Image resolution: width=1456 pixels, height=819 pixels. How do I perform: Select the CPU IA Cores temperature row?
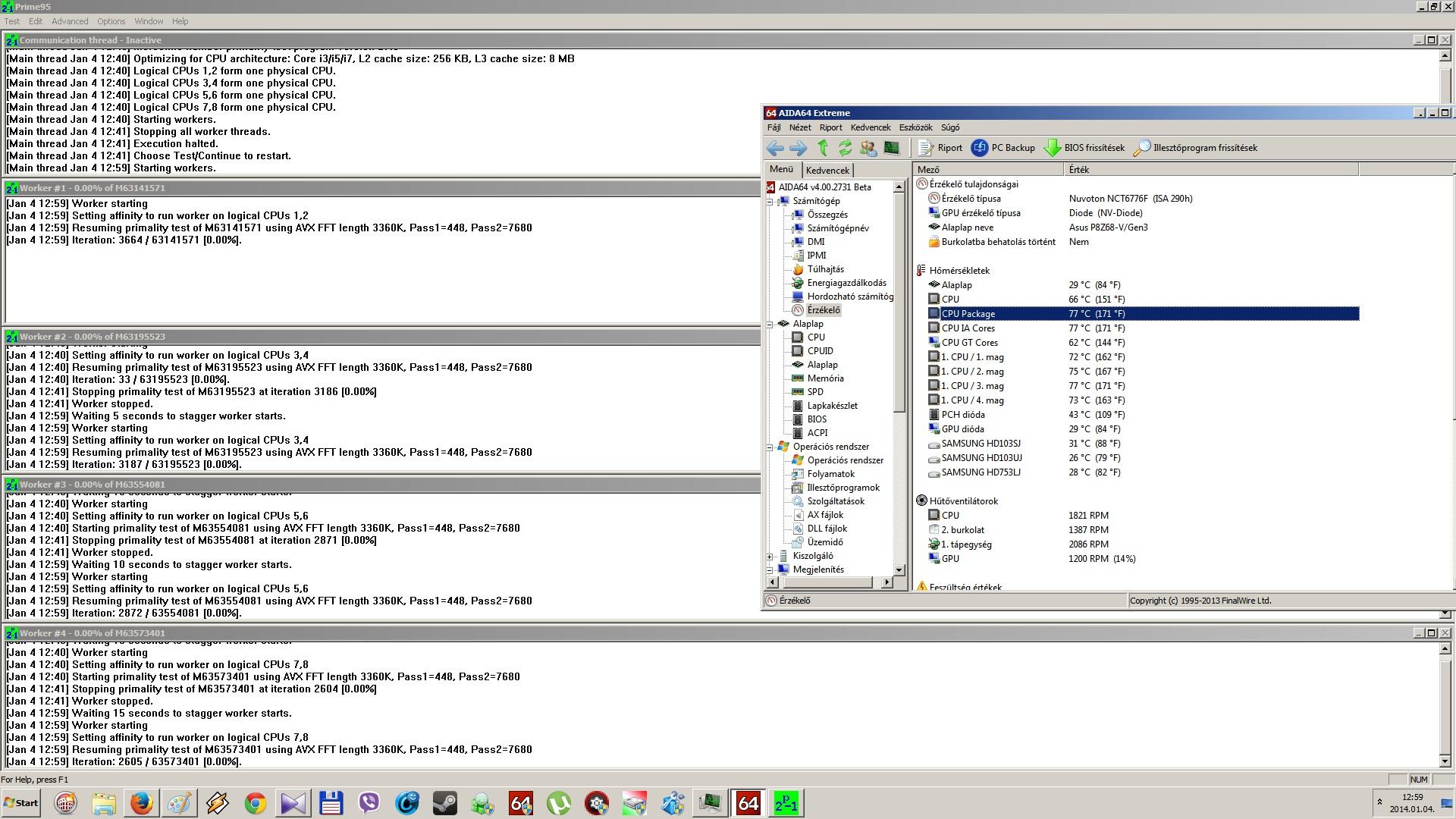1144,328
